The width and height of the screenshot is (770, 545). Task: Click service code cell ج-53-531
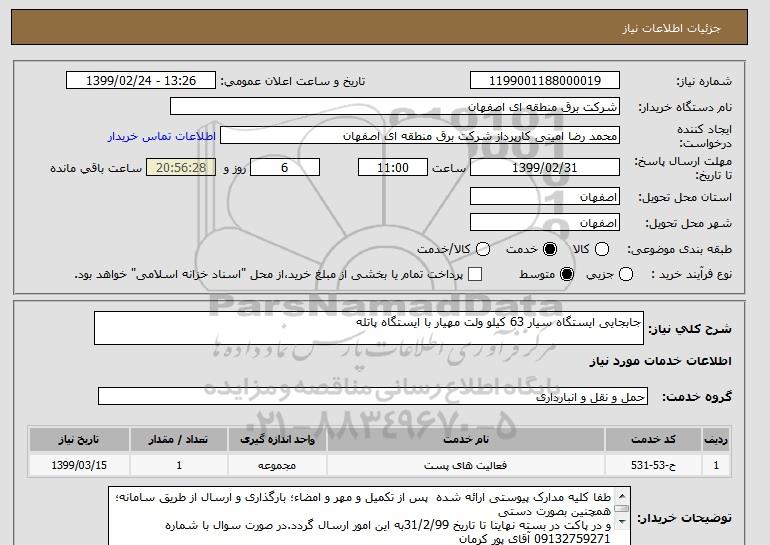click(653, 465)
